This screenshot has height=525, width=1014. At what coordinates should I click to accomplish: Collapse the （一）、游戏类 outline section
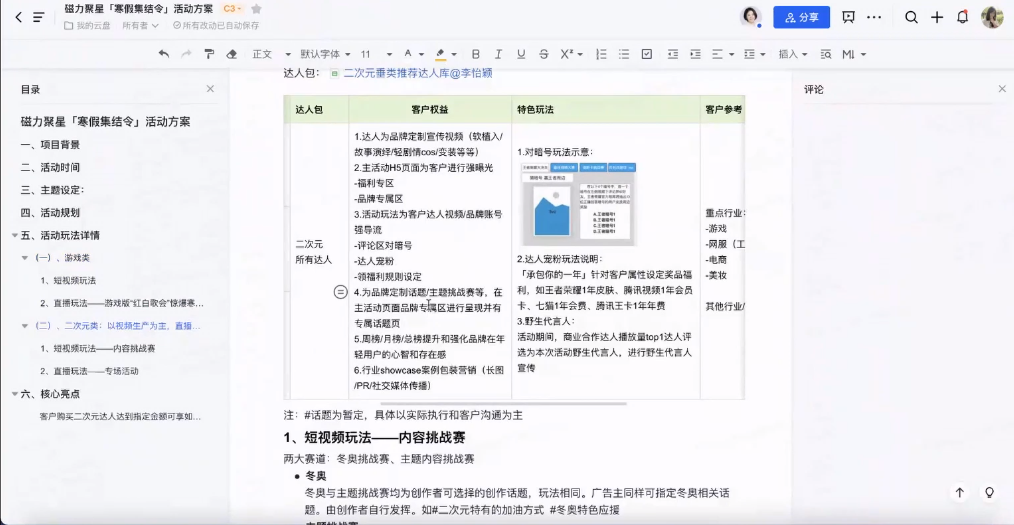click(x=25, y=258)
